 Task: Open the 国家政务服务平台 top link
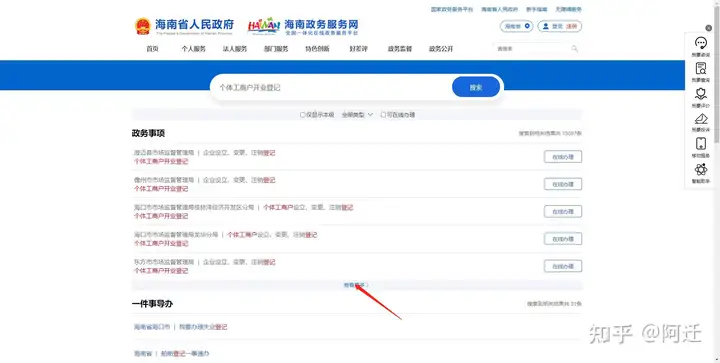click(x=452, y=9)
